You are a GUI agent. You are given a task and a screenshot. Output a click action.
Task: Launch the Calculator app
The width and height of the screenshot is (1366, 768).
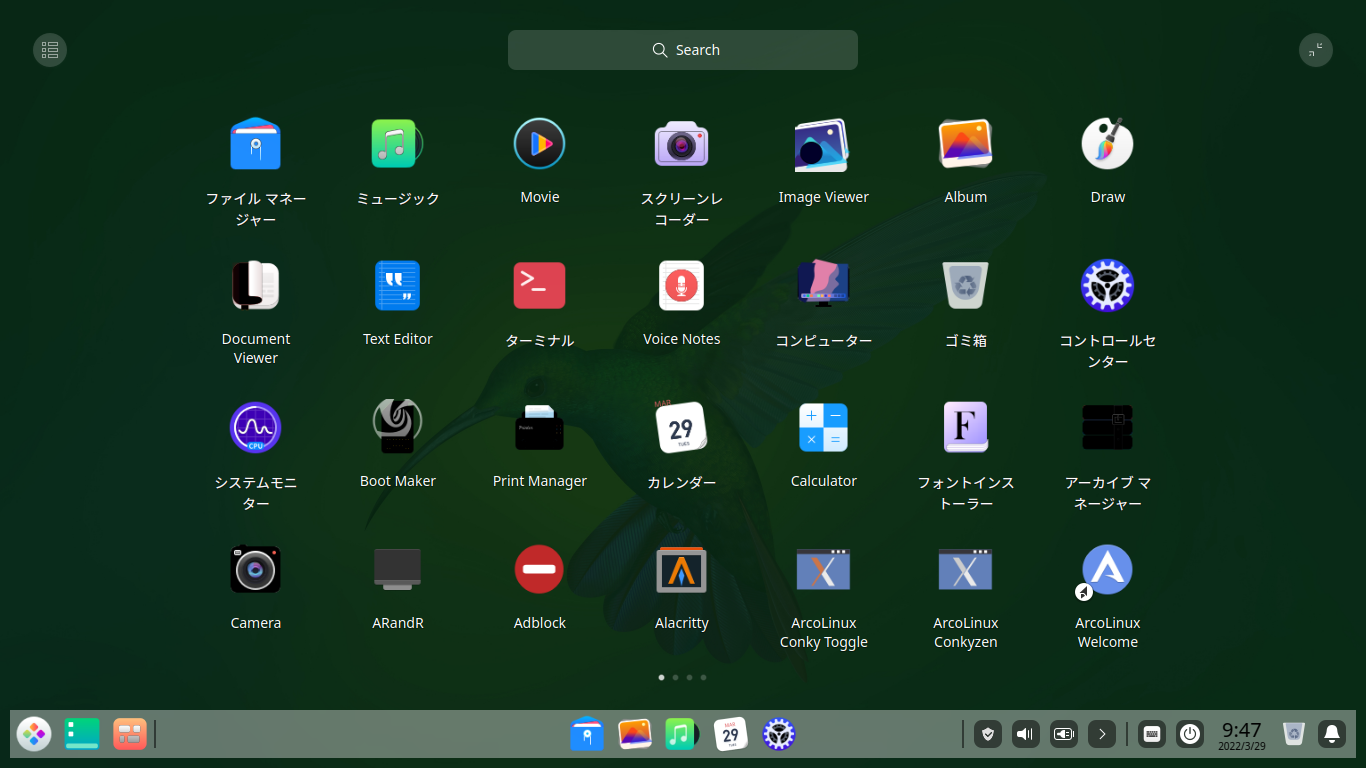click(x=824, y=429)
